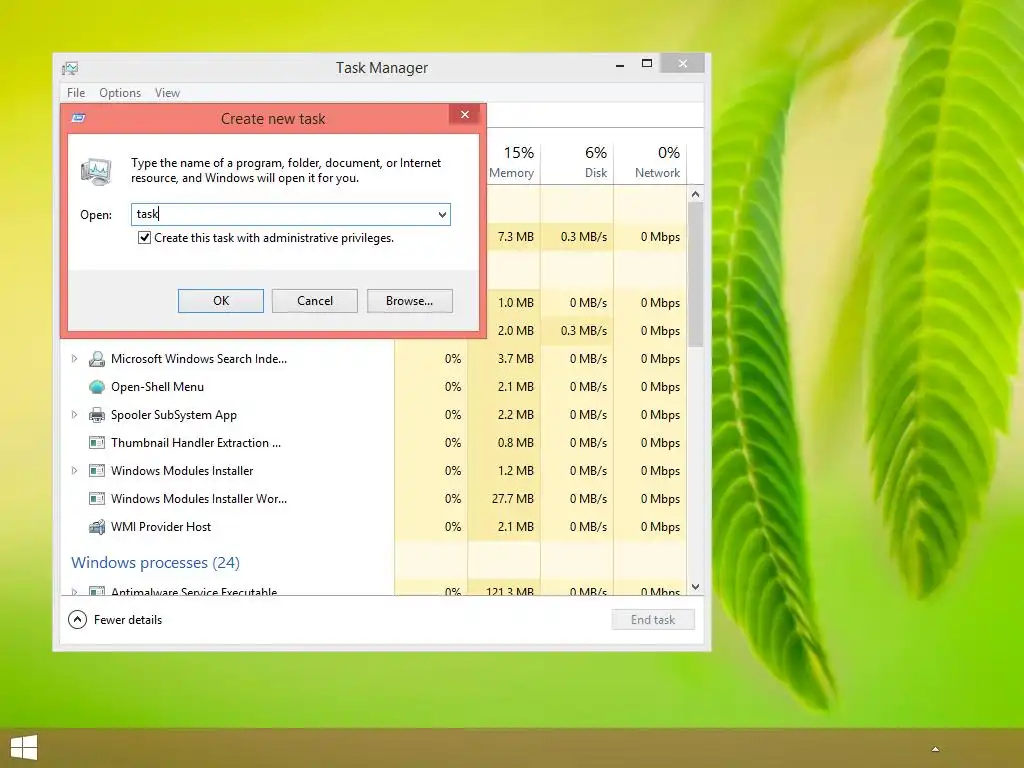This screenshot has height=768, width=1024.
Task: Select the Windows processes (24) group header
Action: (x=155, y=562)
